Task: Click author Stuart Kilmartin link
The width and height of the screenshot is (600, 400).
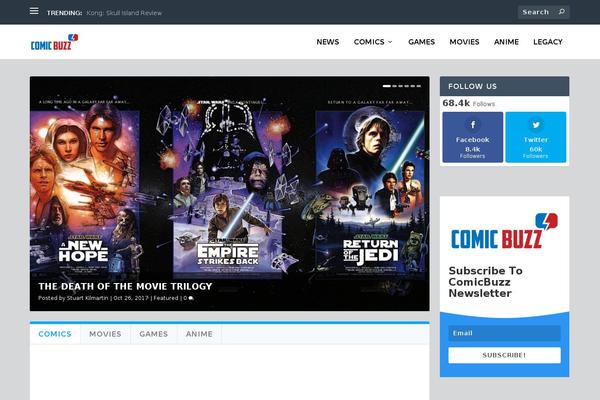Action: click(x=88, y=298)
